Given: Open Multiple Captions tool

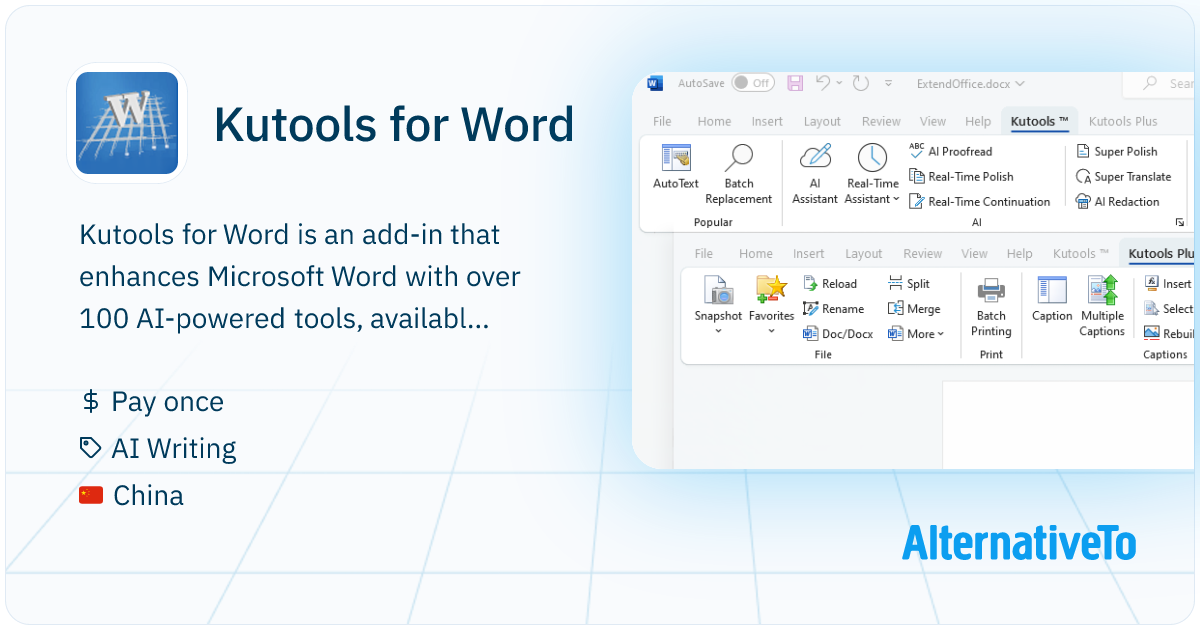Looking at the screenshot, I should tap(1102, 307).
